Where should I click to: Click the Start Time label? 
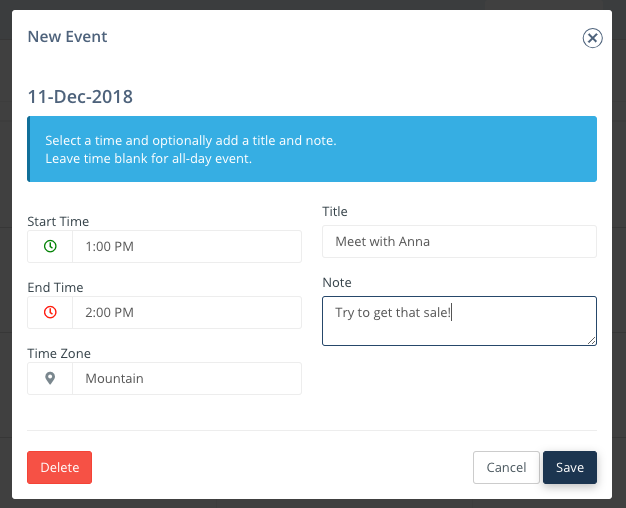tap(58, 221)
